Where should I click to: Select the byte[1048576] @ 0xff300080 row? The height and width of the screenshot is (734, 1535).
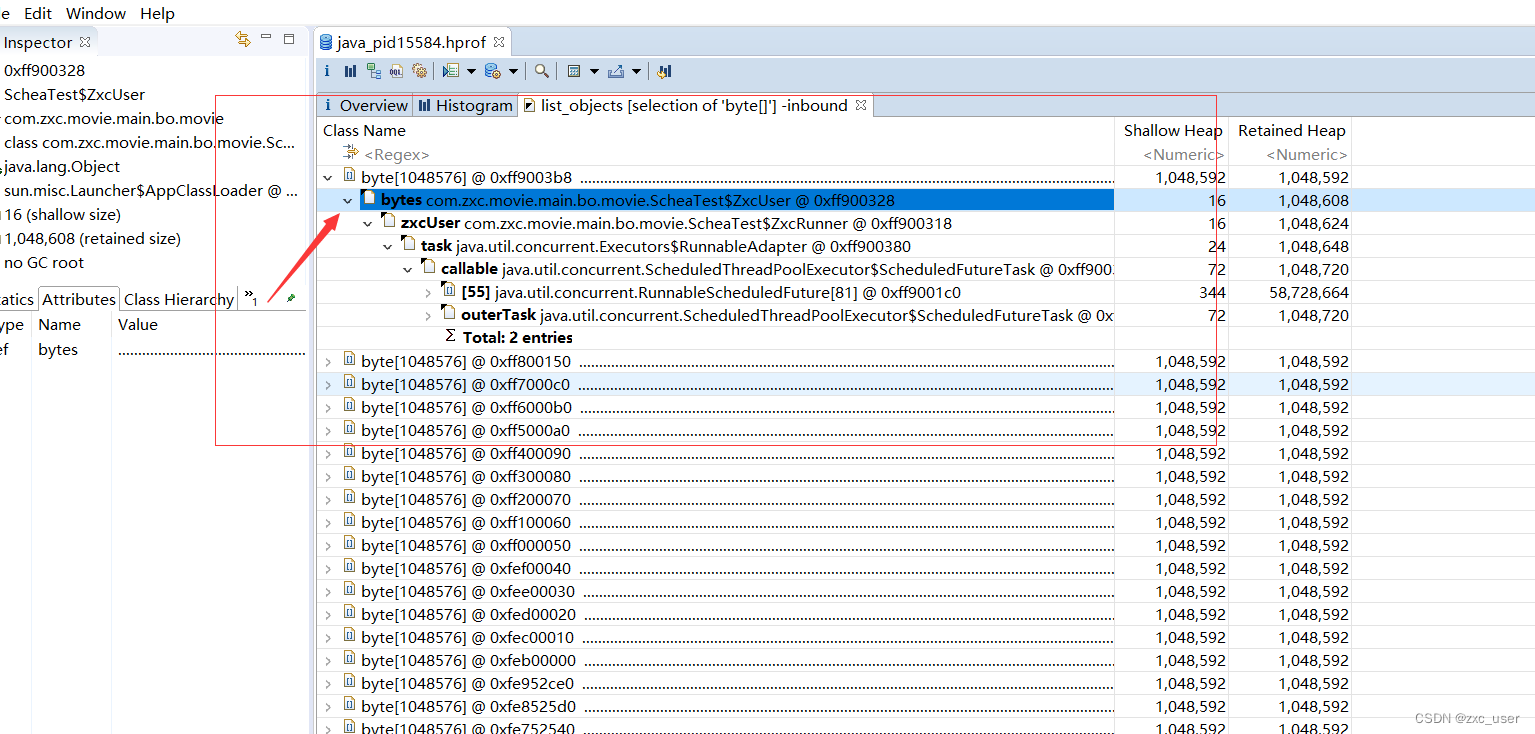[x=834, y=477]
